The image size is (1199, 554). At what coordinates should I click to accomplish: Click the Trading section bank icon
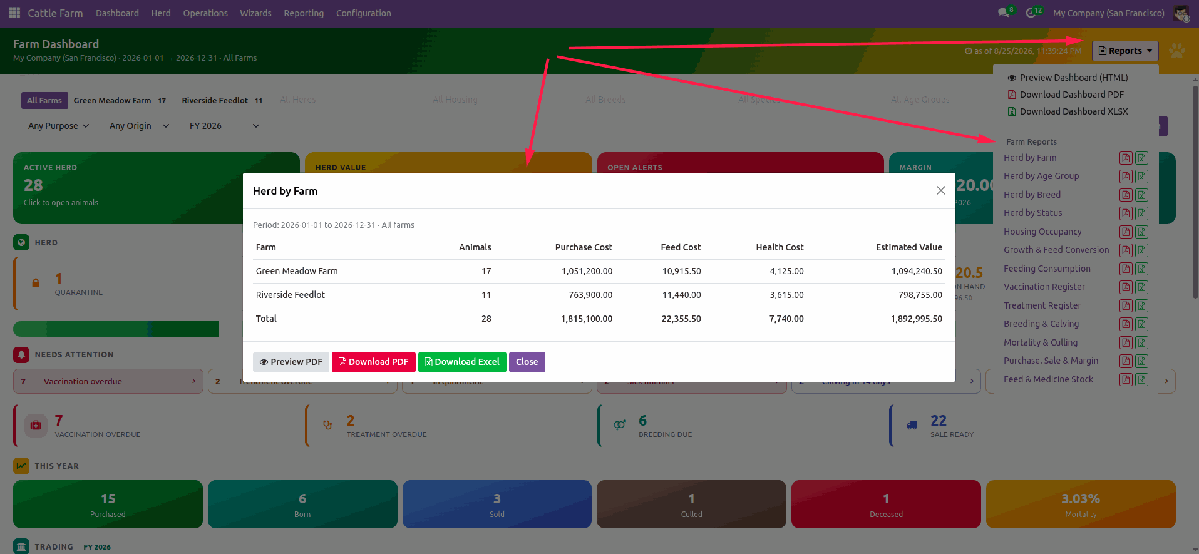[x=21, y=546]
